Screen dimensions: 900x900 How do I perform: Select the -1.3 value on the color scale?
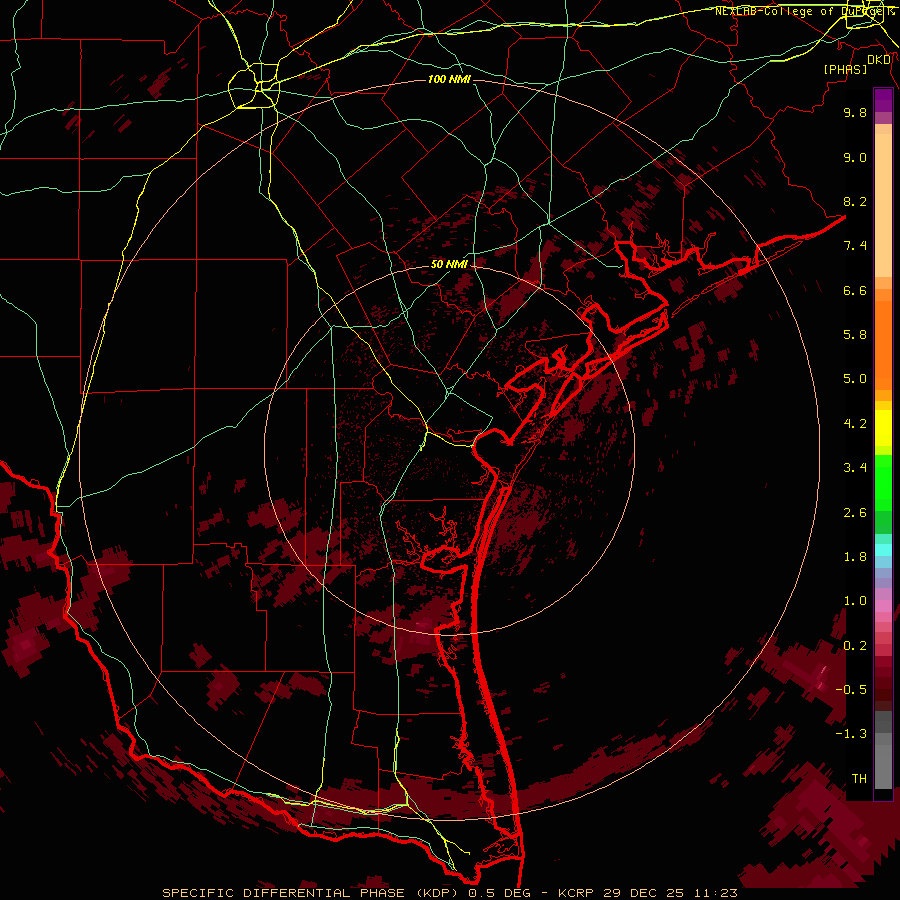pyautogui.click(x=851, y=734)
